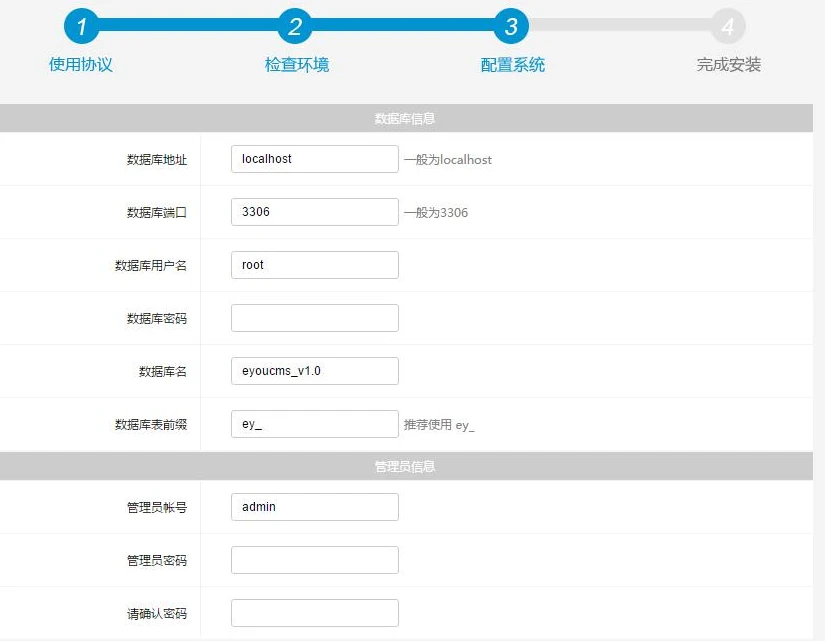Click the 管理员帐号 label
Viewport: 830px width, 641px height.
(x=157, y=507)
